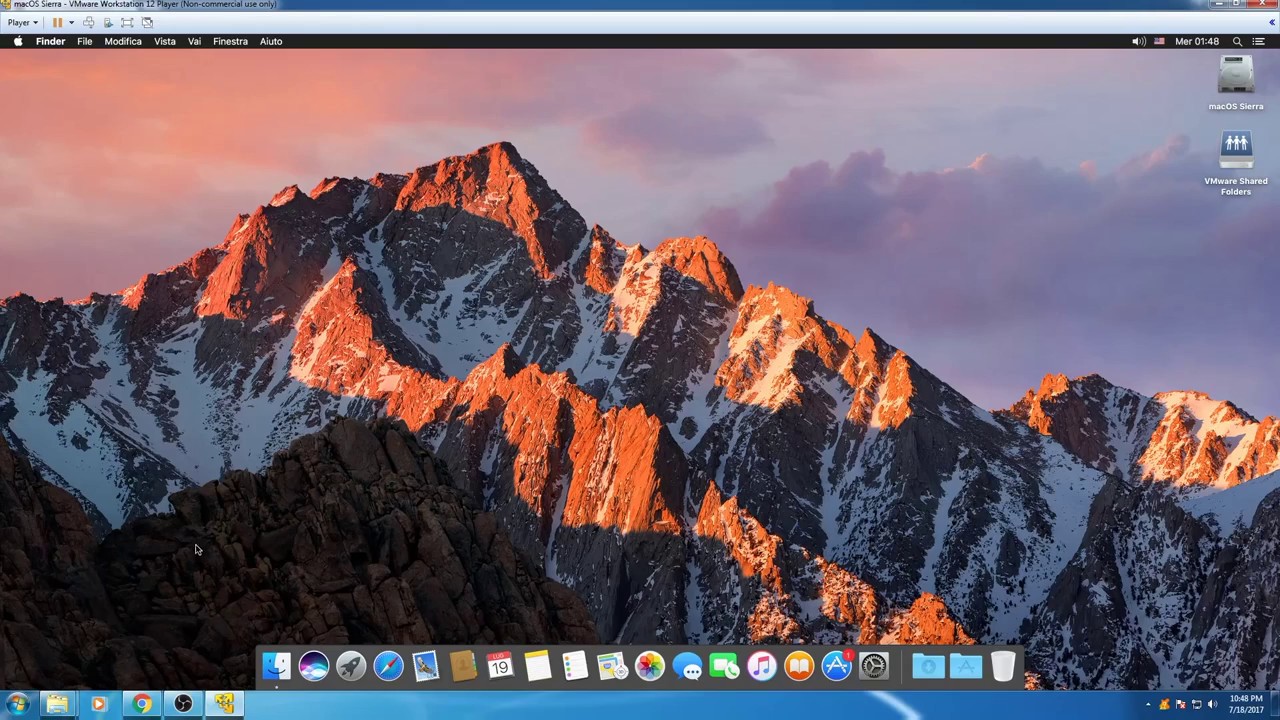Open Messages app in the dock
Image resolution: width=1280 pixels, height=720 pixels.
point(687,666)
